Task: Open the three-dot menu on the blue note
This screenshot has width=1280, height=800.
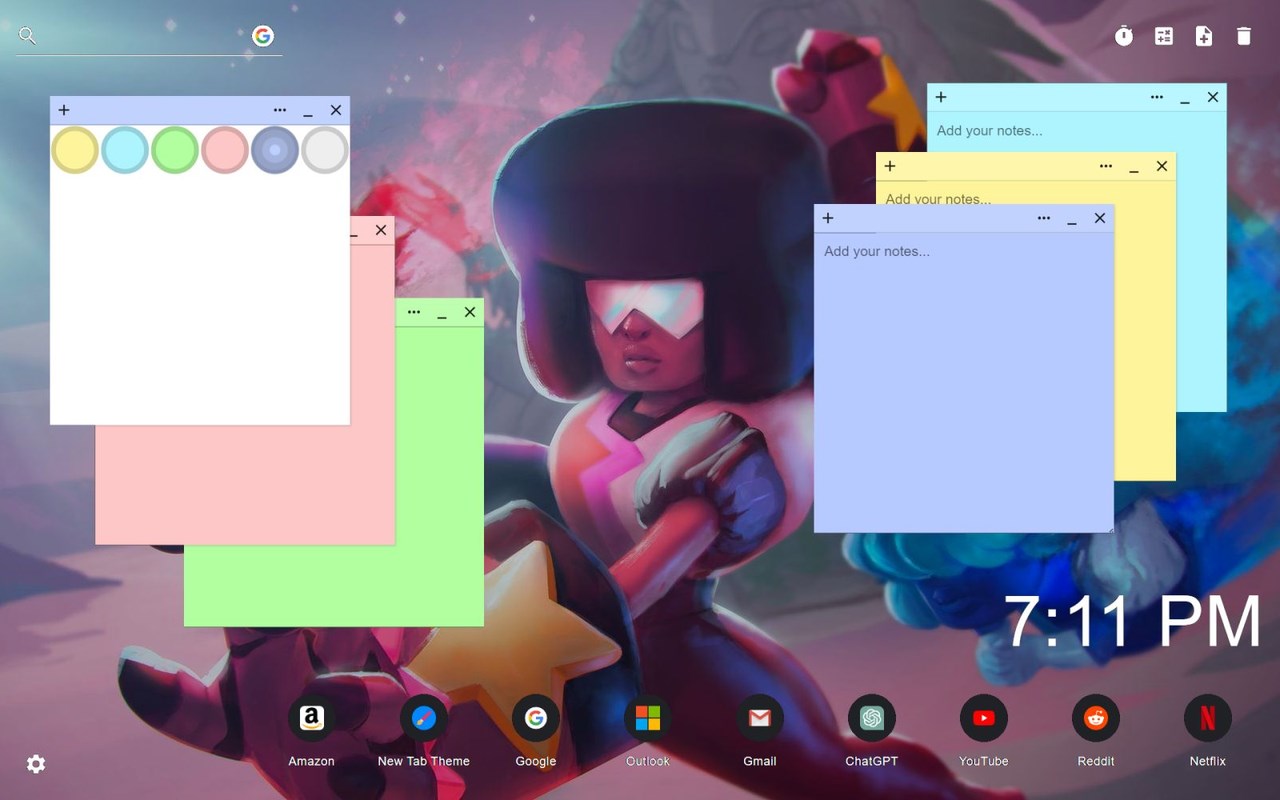Action: pos(1044,218)
